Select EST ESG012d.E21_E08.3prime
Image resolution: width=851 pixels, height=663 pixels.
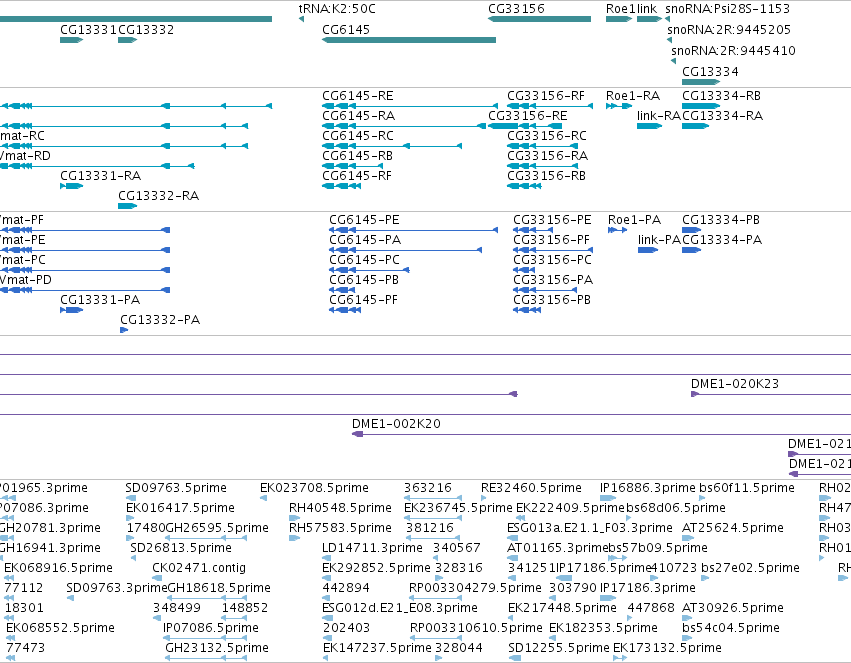click(400, 608)
